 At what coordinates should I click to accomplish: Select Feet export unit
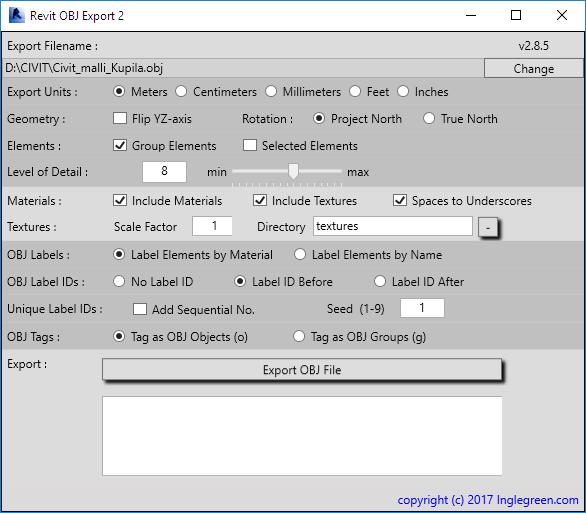click(x=355, y=92)
